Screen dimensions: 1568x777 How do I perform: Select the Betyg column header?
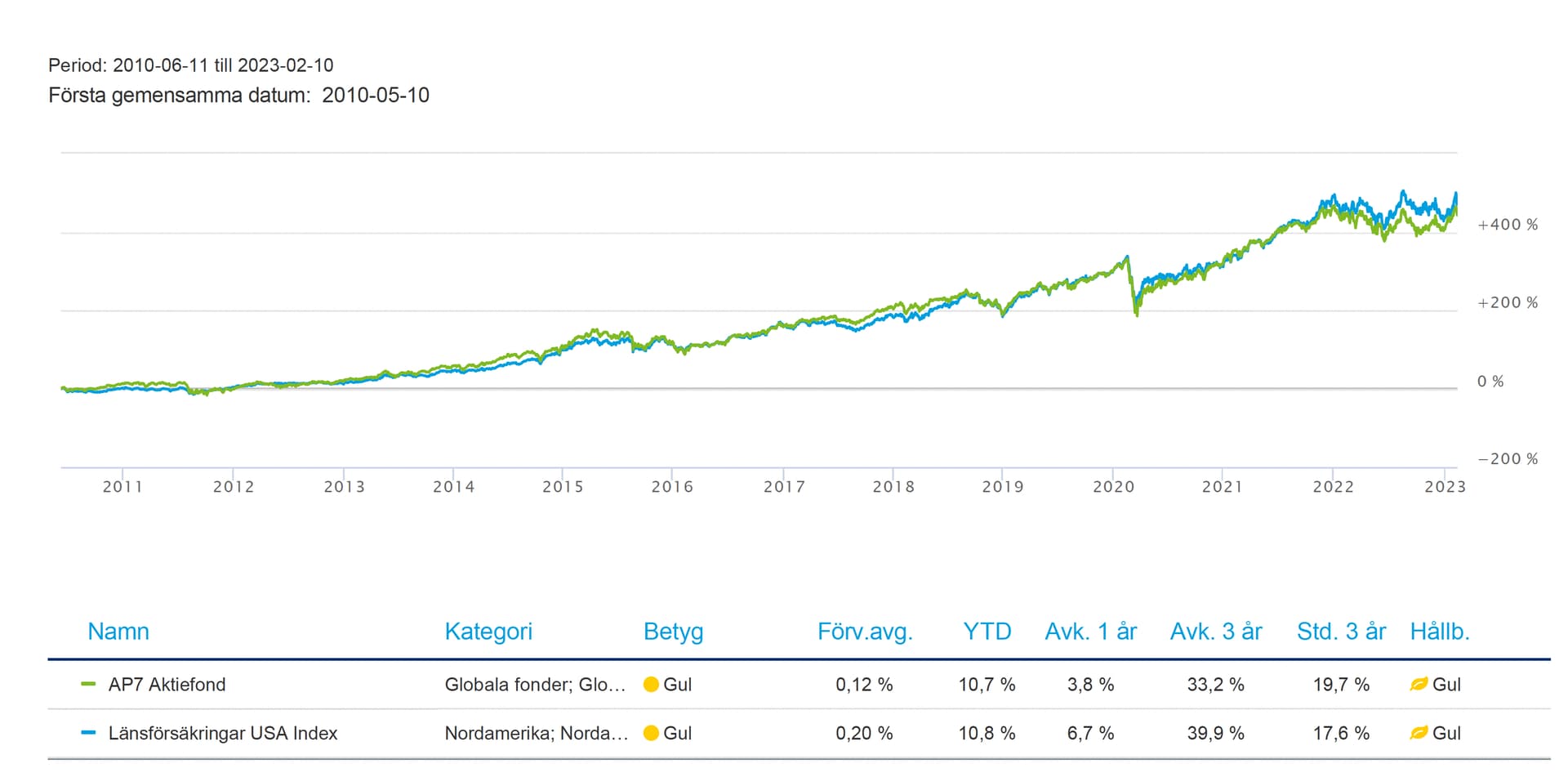pyautogui.click(x=673, y=632)
